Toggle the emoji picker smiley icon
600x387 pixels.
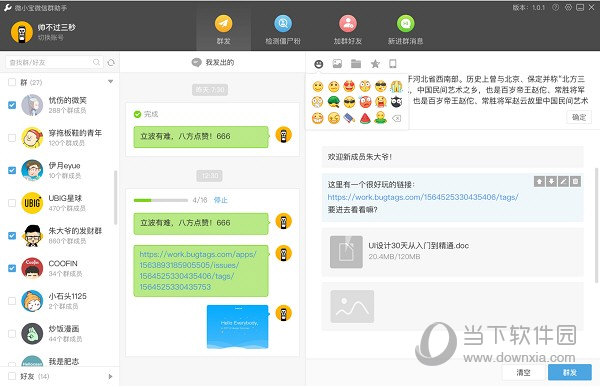point(318,64)
